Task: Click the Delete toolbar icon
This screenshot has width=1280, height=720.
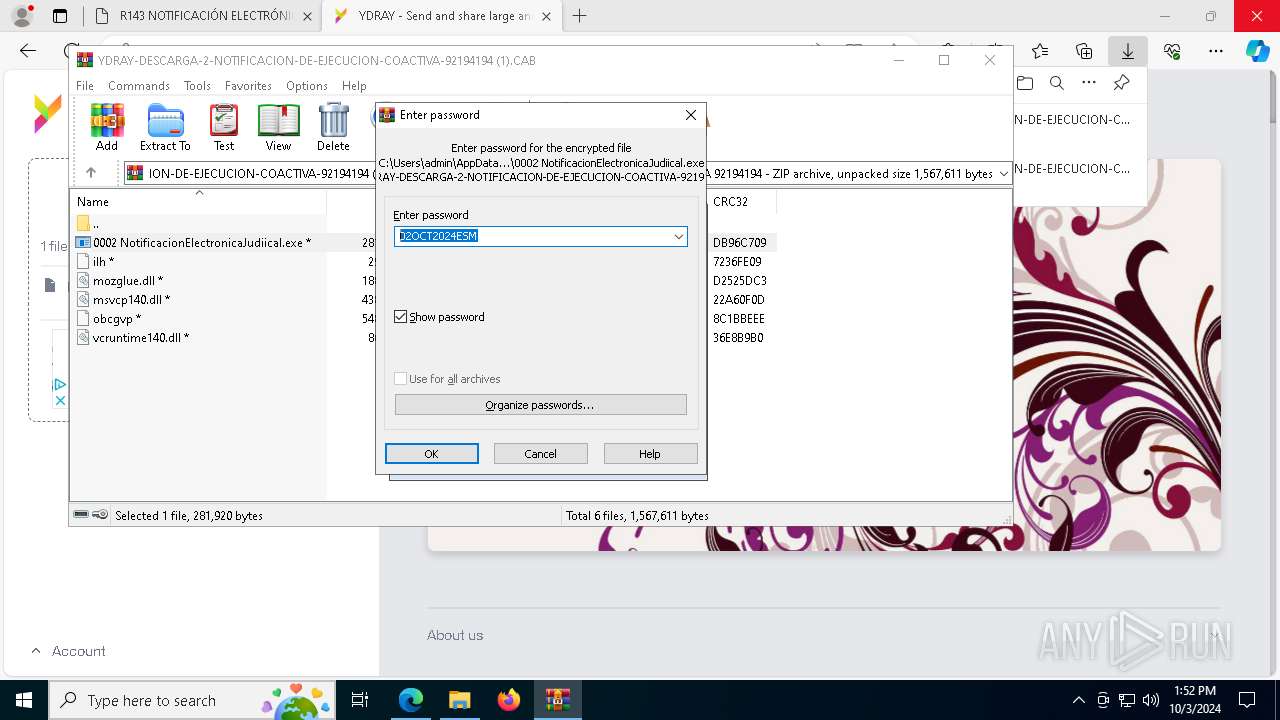Action: click(333, 127)
